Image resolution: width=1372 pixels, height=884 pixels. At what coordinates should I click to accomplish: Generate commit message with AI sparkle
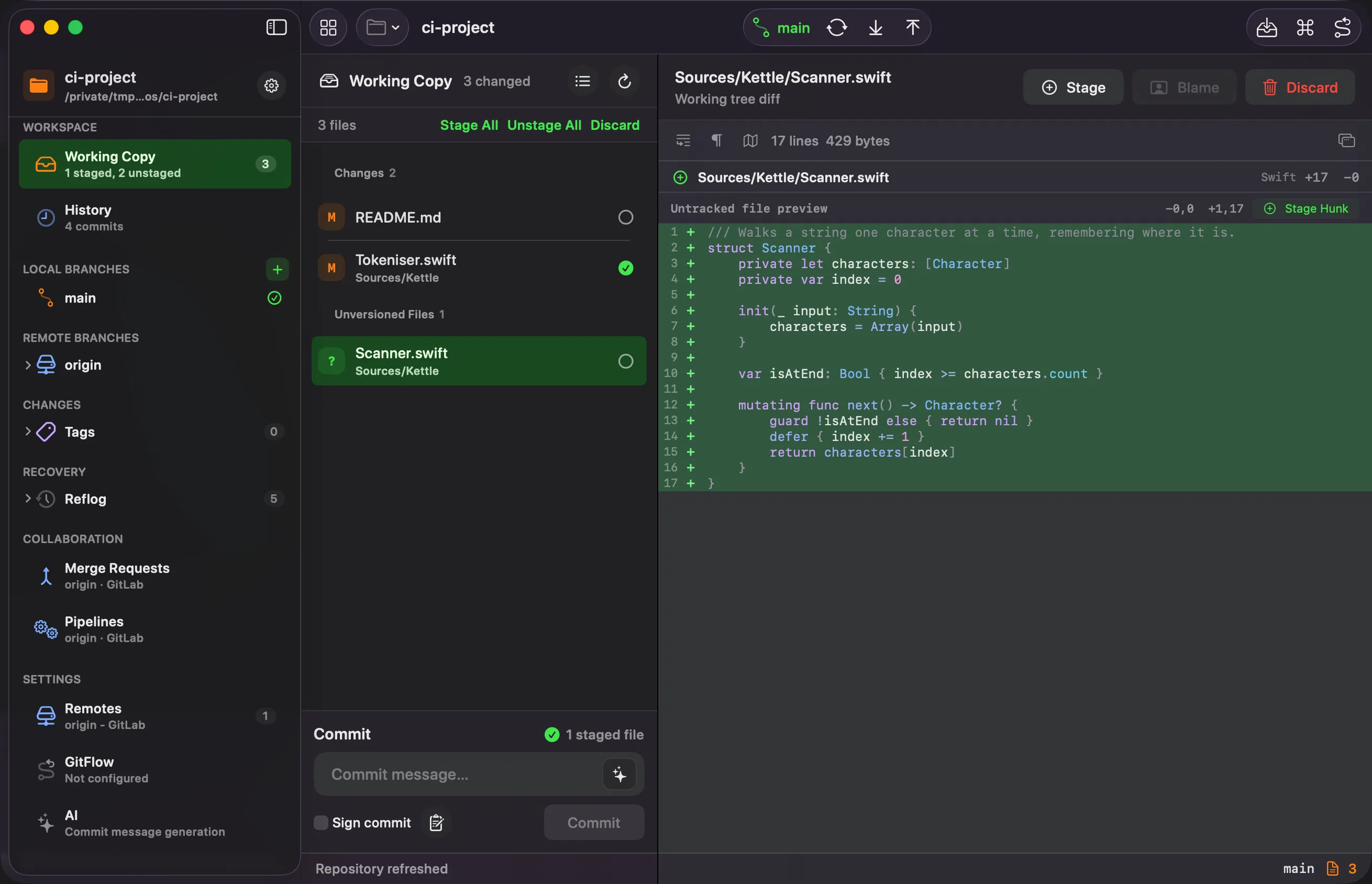point(619,775)
